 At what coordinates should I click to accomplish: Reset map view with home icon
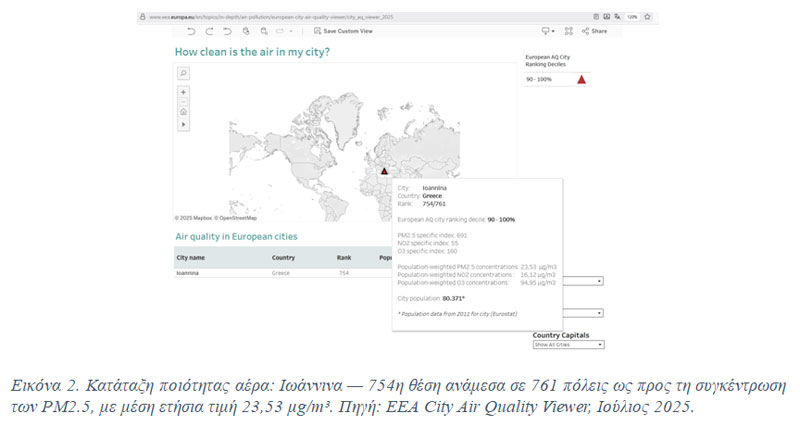tap(183, 113)
